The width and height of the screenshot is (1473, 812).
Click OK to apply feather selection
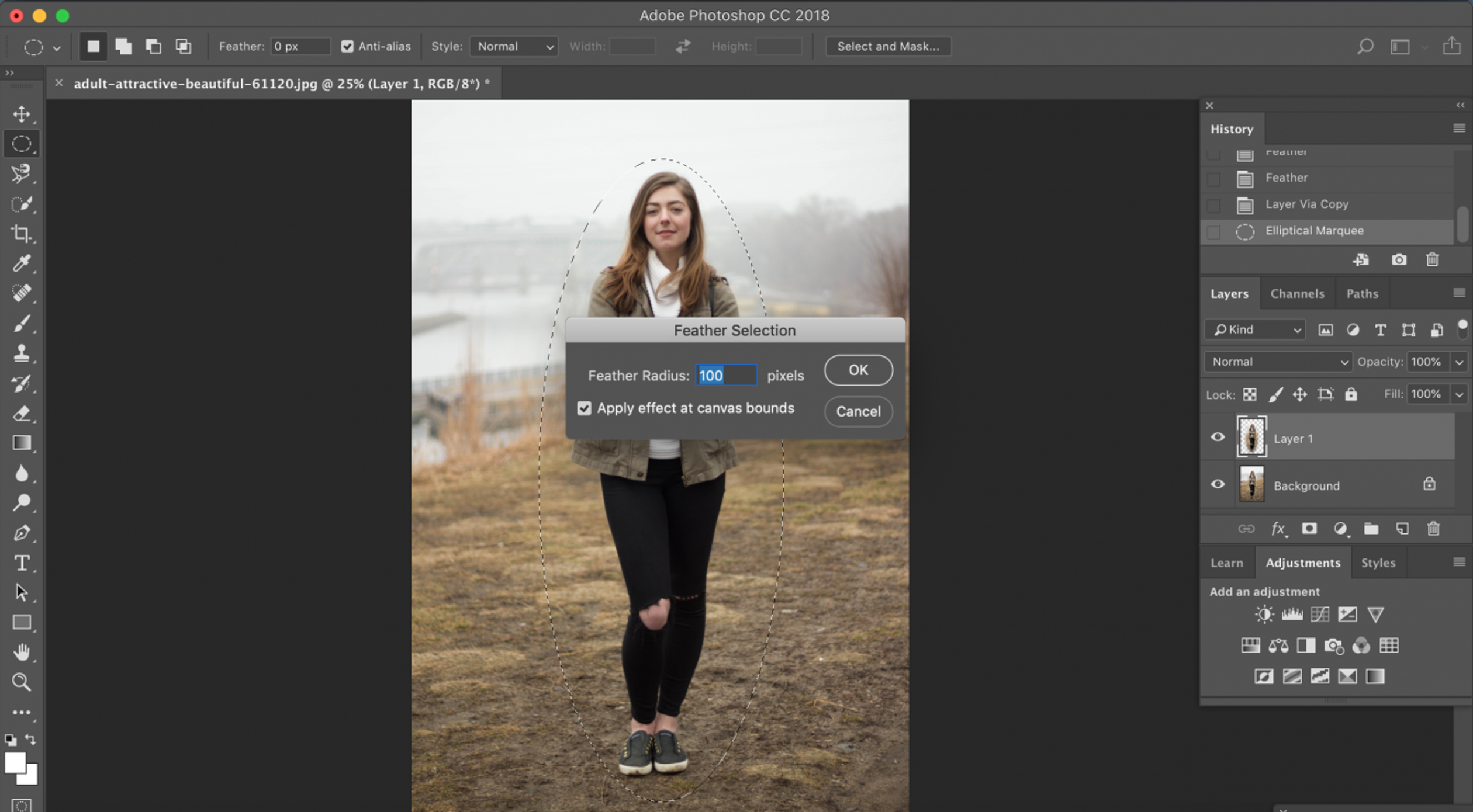(857, 370)
